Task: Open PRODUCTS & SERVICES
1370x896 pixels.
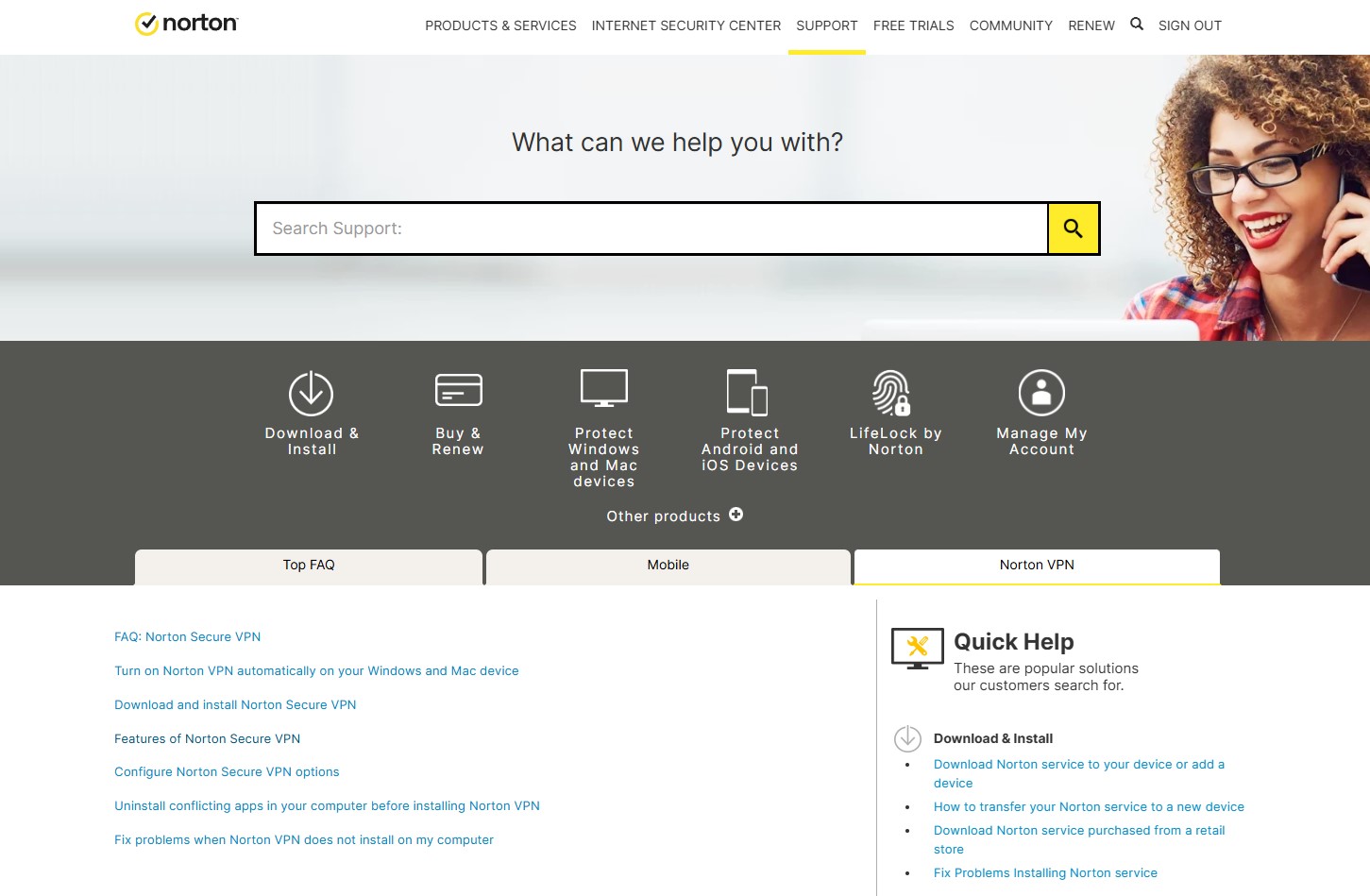Action: pos(501,25)
